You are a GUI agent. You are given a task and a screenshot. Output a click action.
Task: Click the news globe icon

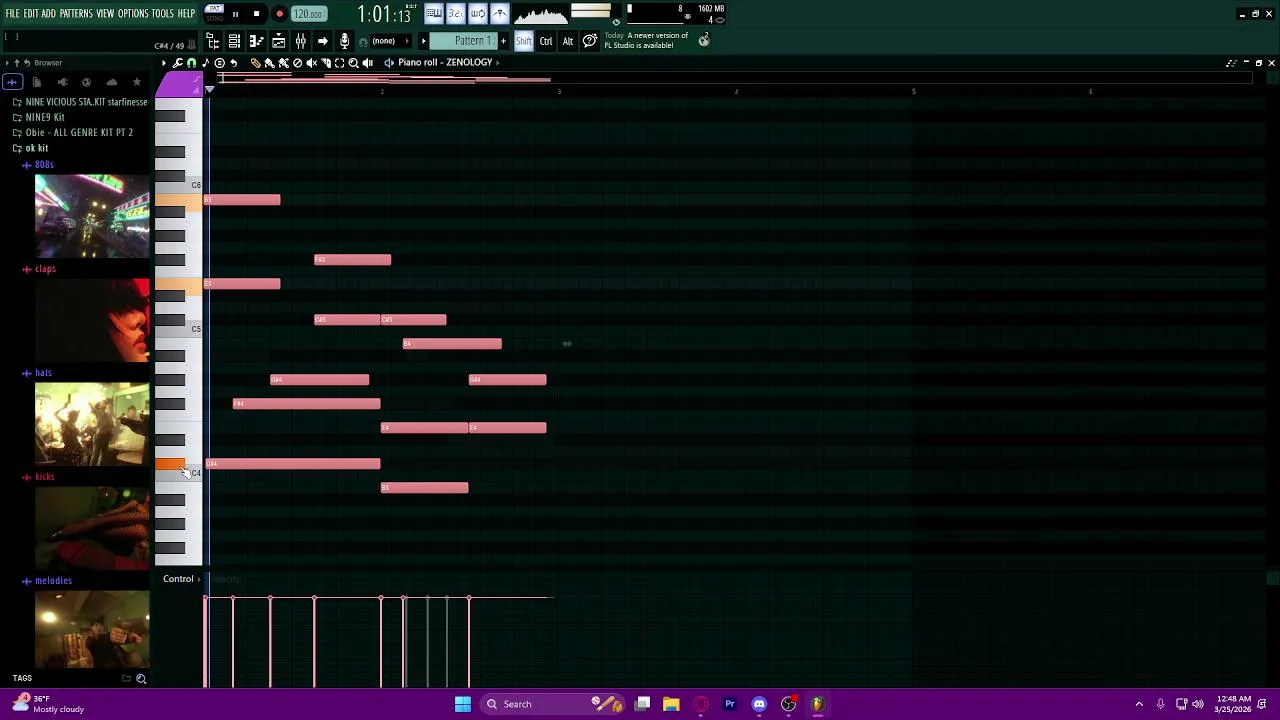[704, 40]
